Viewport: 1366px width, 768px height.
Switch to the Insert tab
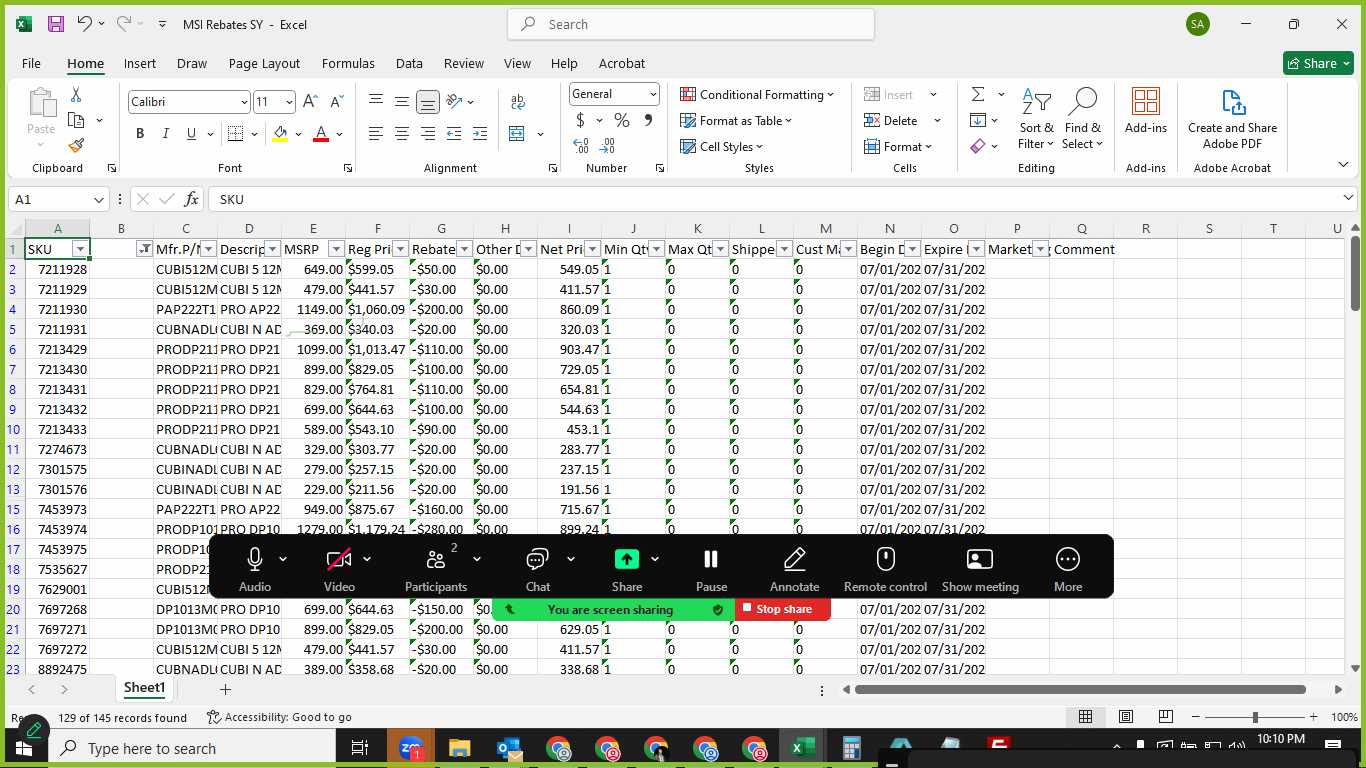click(x=140, y=63)
